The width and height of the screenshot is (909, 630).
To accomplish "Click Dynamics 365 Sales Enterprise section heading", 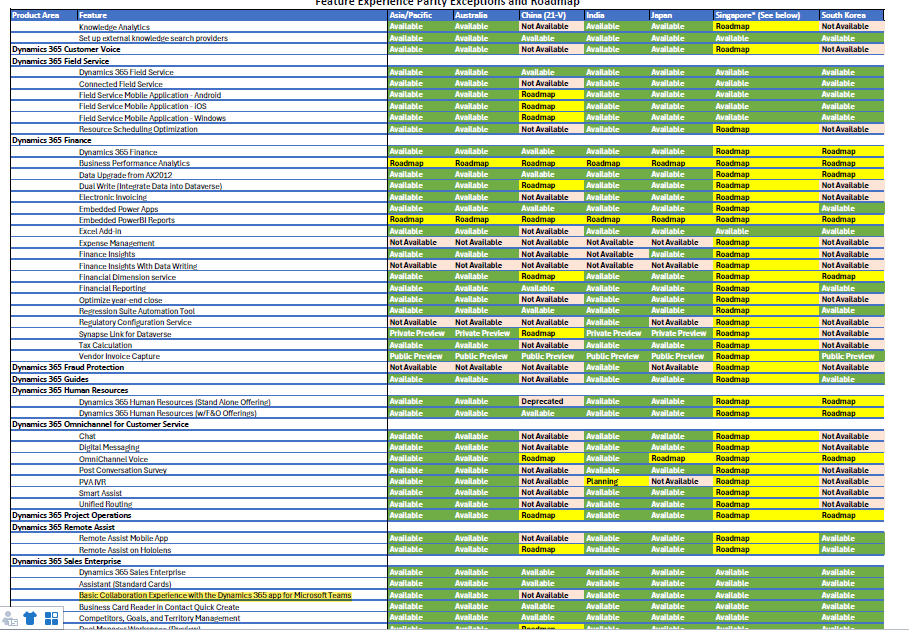I will click(x=66, y=561).
